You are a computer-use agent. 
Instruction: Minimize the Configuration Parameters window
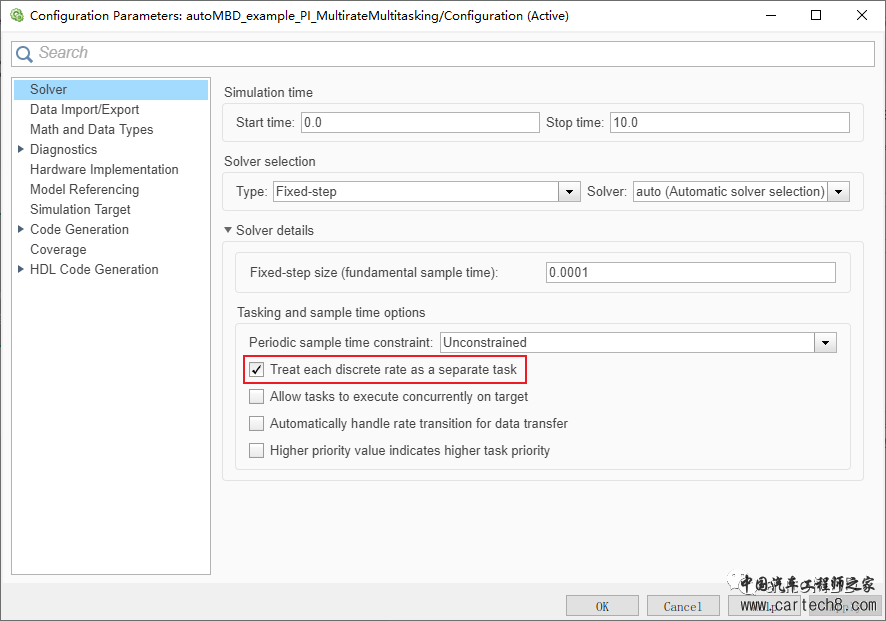[x=771, y=15]
